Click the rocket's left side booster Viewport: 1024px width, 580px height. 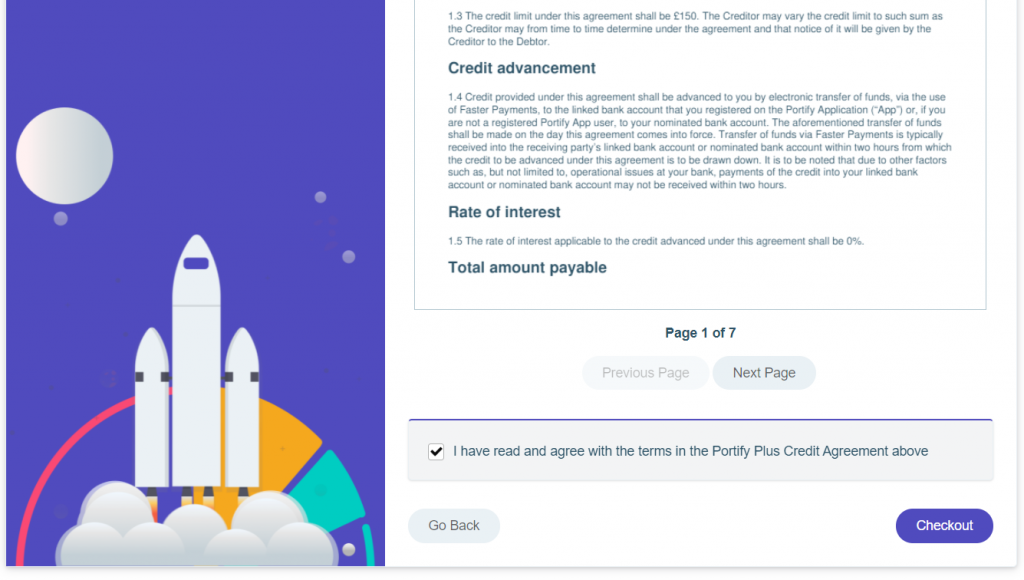(x=152, y=408)
